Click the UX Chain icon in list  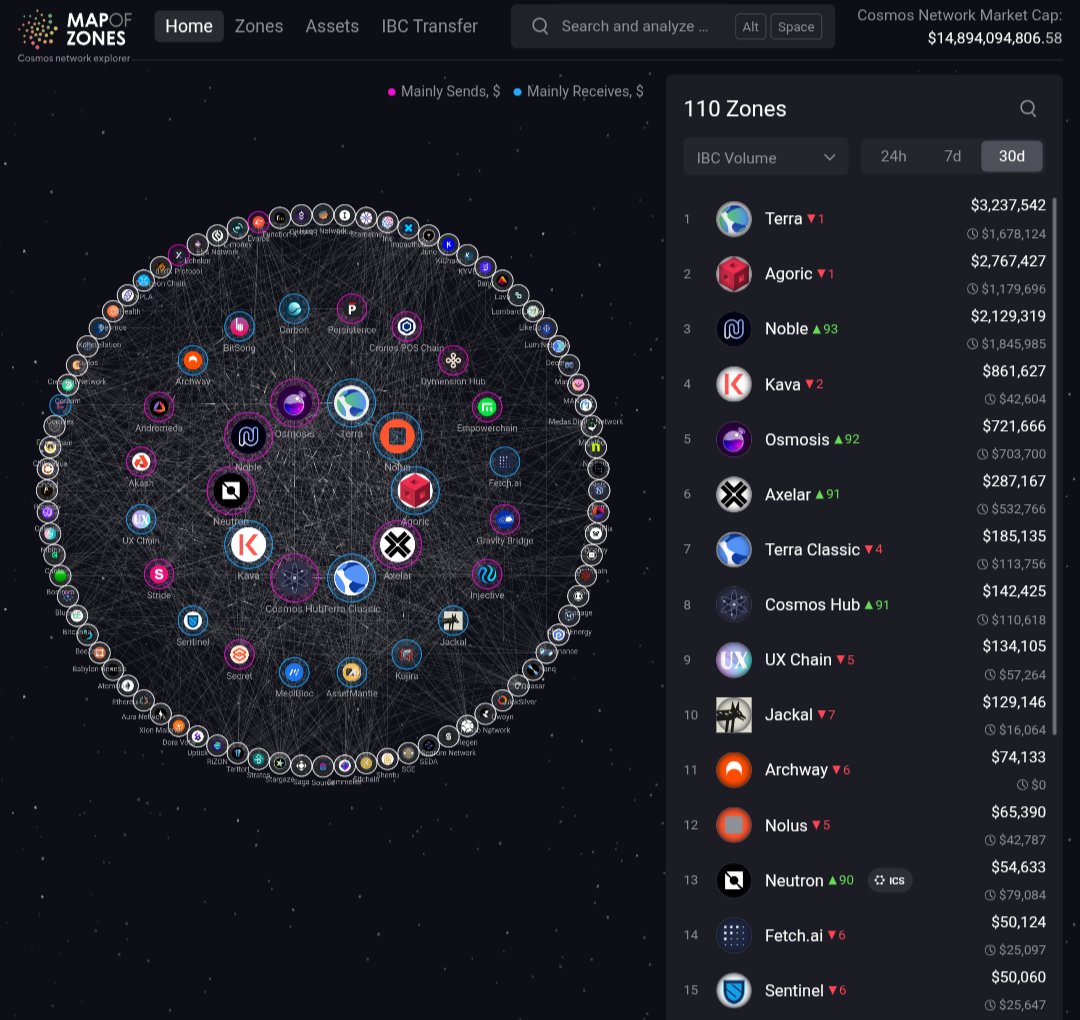point(734,660)
